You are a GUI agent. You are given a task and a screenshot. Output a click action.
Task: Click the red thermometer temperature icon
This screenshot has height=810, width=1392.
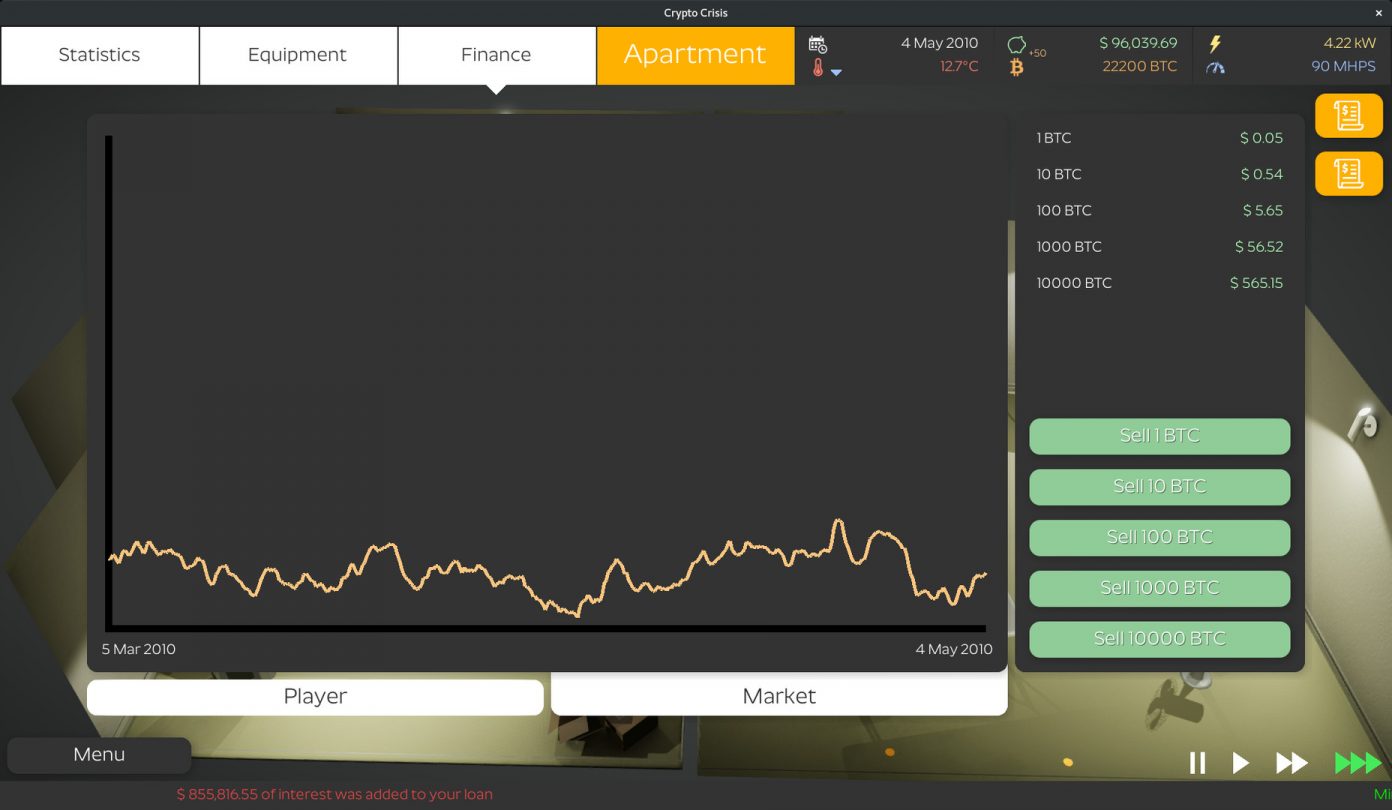[817, 68]
